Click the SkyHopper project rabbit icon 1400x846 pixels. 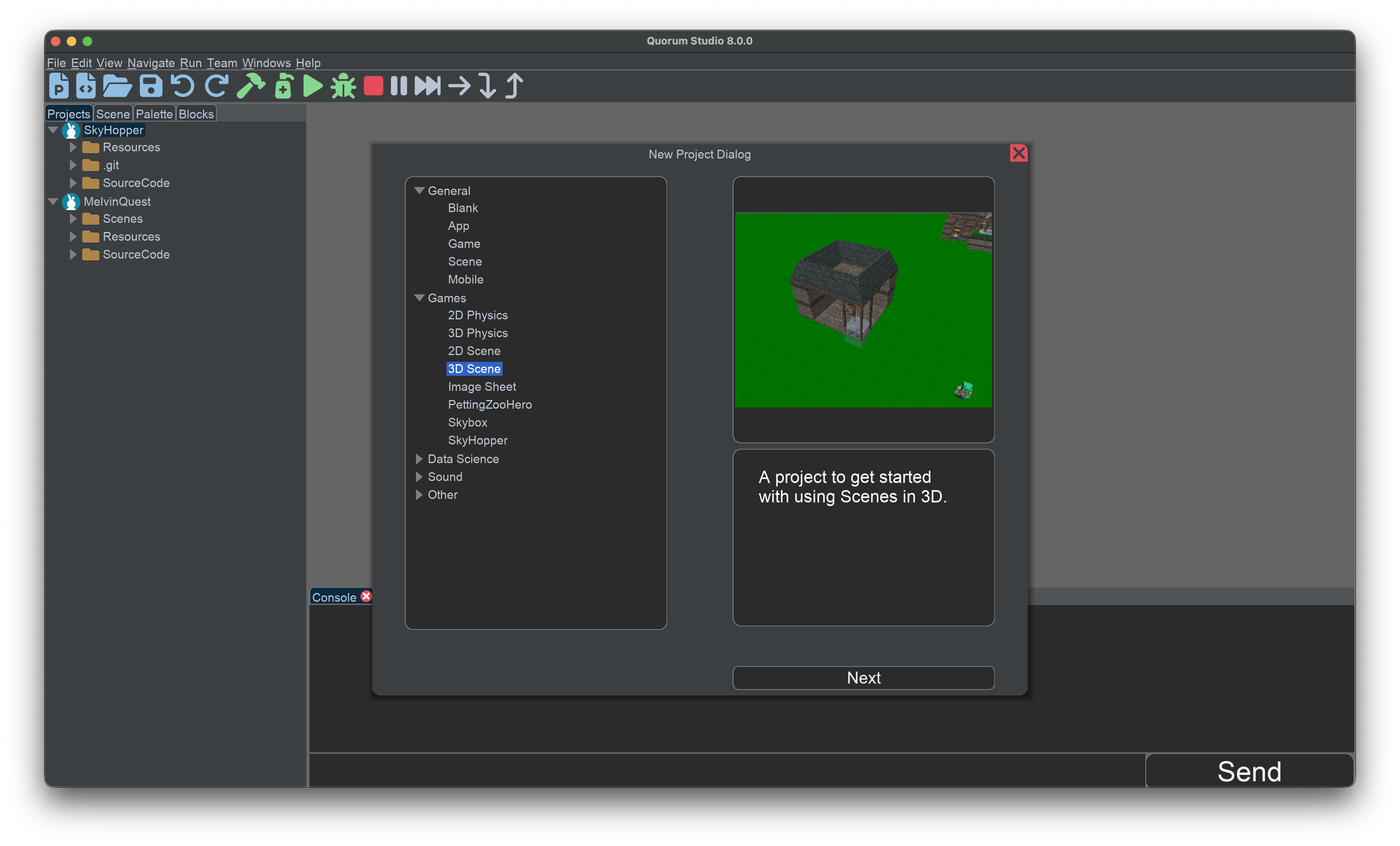(x=71, y=130)
